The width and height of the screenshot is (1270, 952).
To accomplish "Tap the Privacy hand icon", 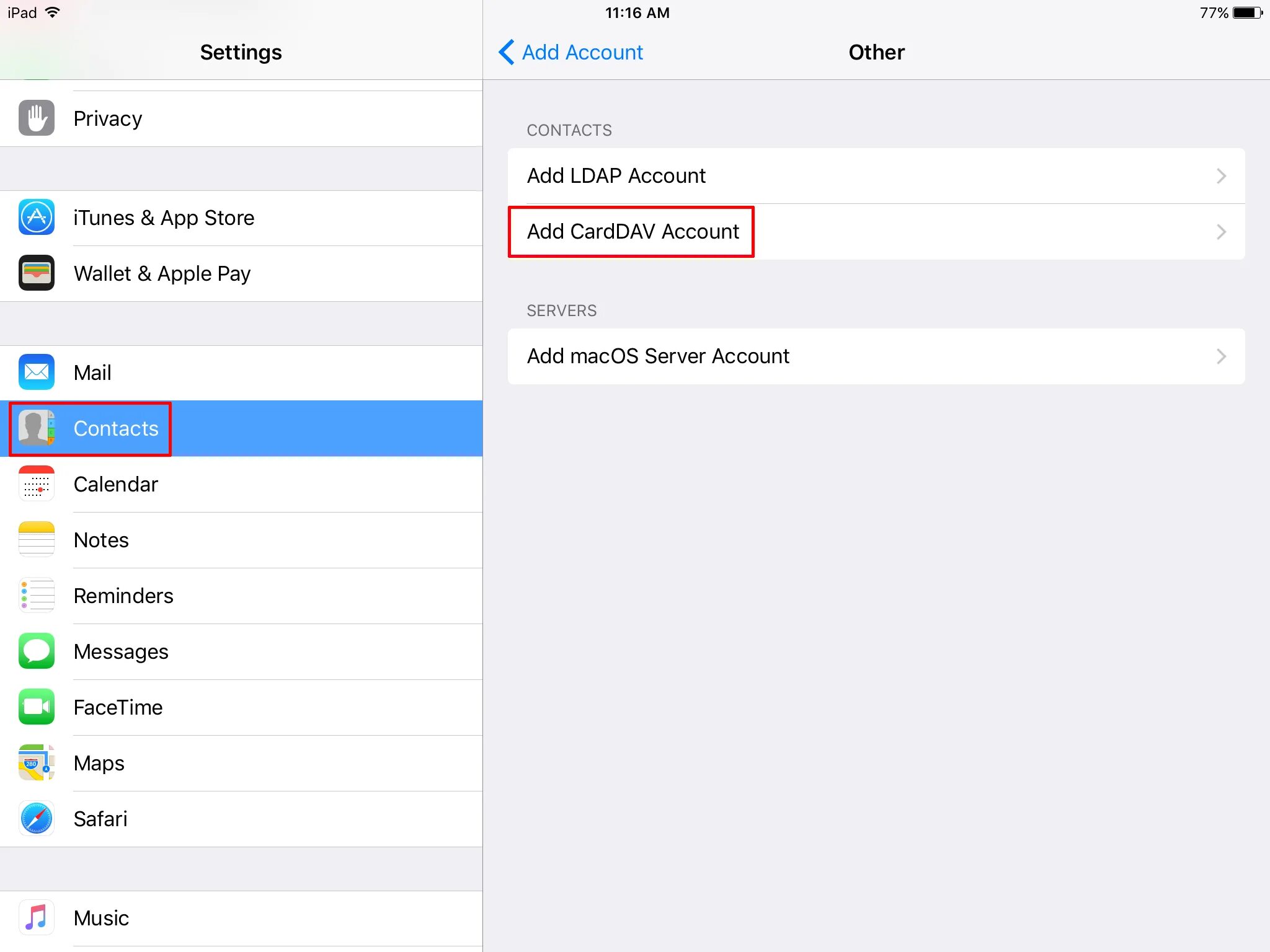I will (37, 118).
